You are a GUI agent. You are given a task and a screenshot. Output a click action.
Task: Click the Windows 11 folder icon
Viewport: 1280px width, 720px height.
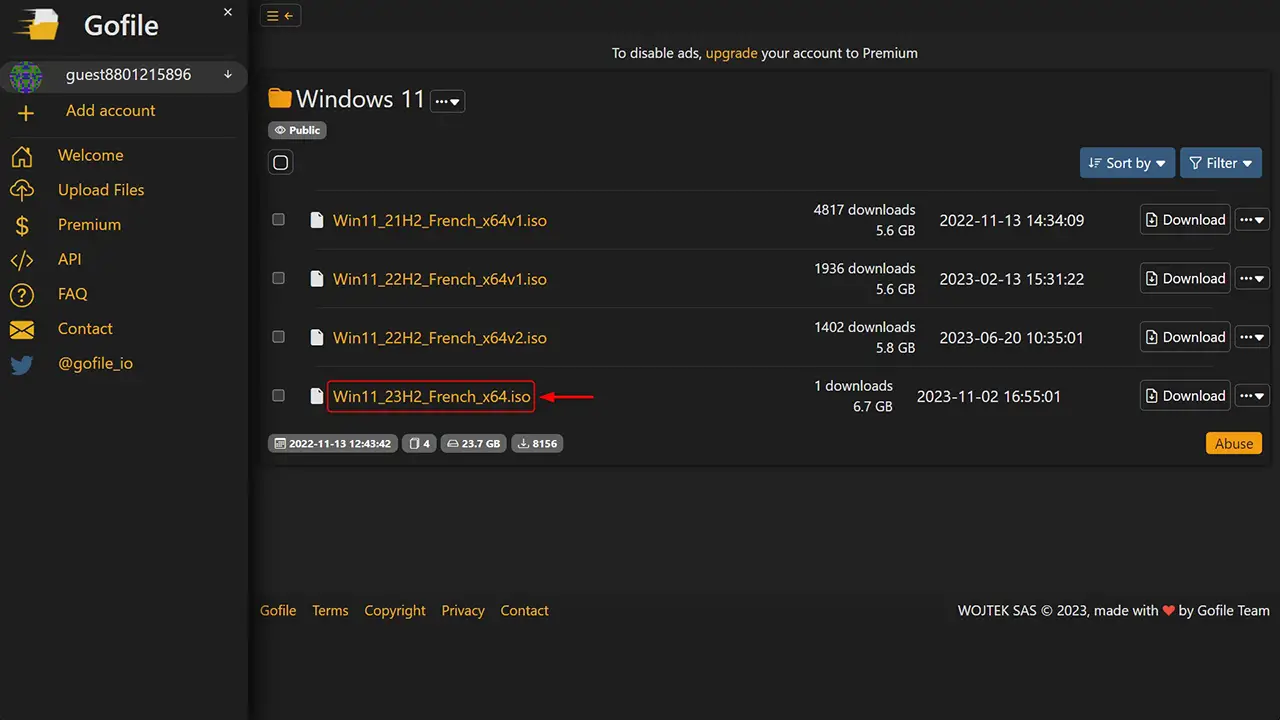[x=280, y=99]
